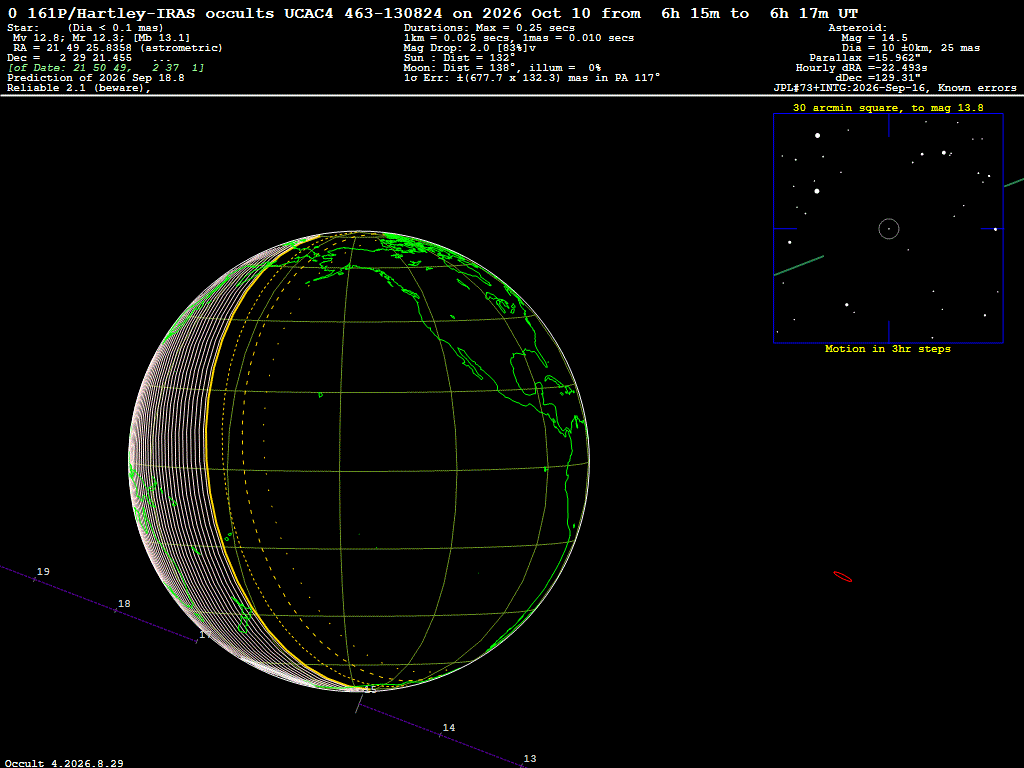Click the 'Mag Drop: 2.0 [83%]v' entry
Image resolution: width=1024 pixels, height=768 pixels.
(470, 48)
